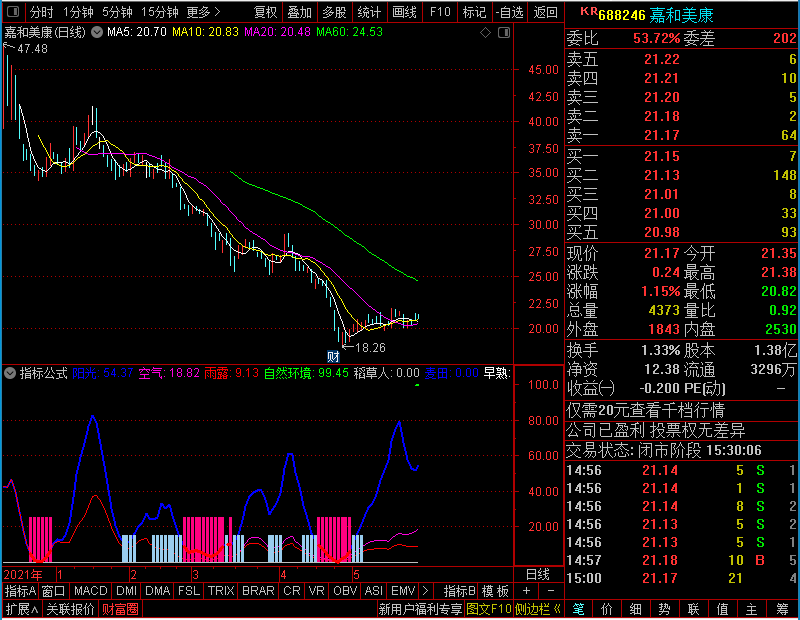The width and height of the screenshot is (800, 620).
Task: Open F10 company information
Action: (x=440, y=12)
